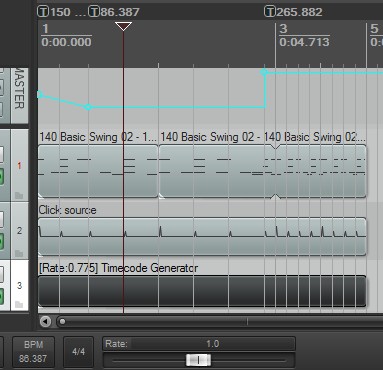Click measure 1 in the timeline ruler
Screen dimensions: 383x370
tap(46, 29)
